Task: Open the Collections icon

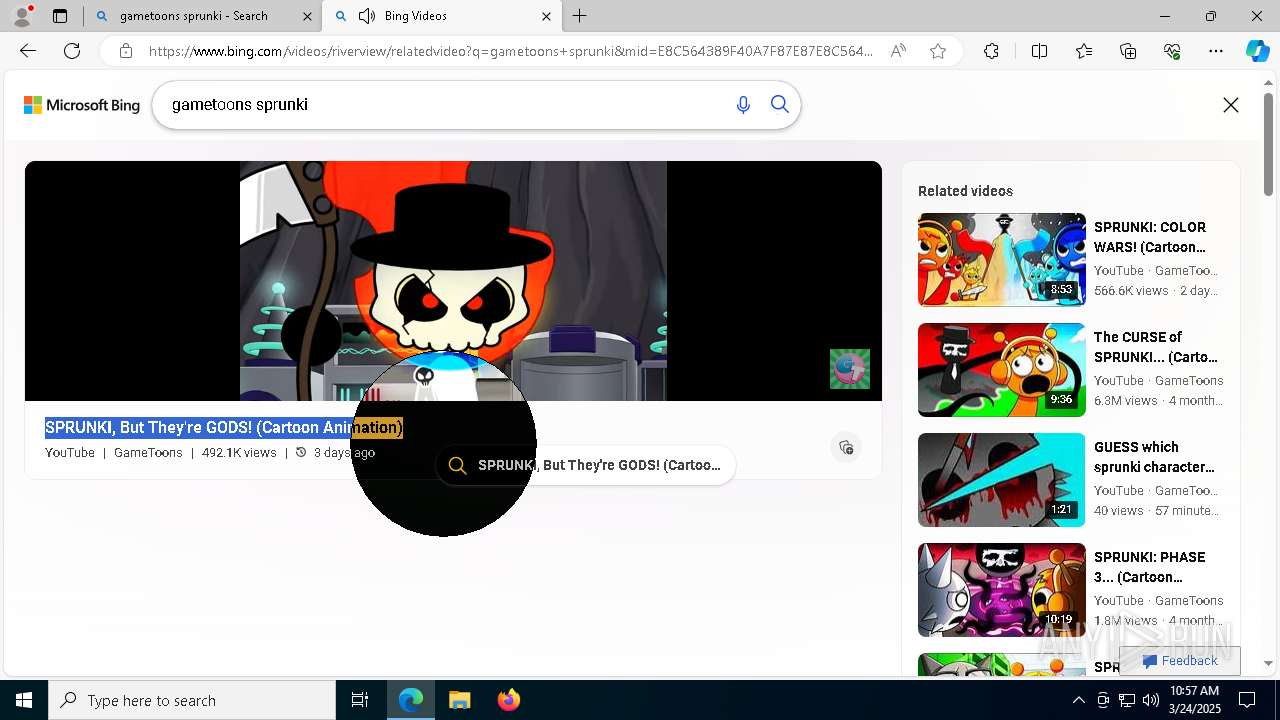Action: (1128, 51)
